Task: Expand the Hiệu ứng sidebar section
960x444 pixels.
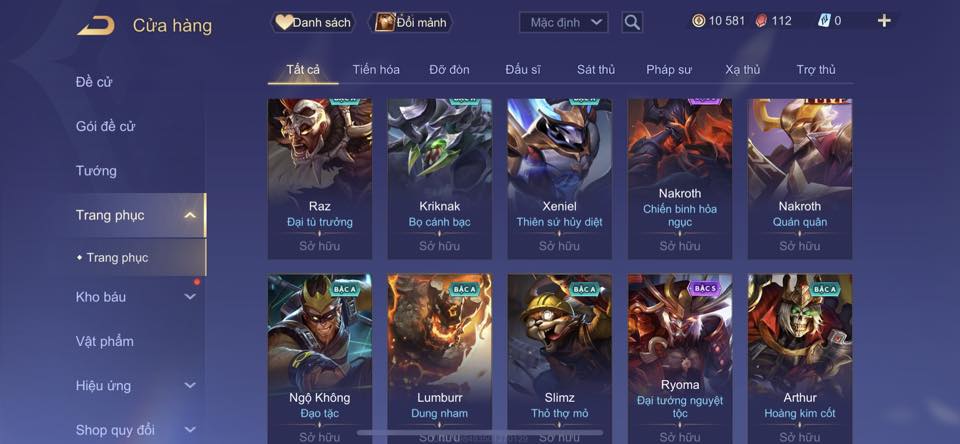Action: tap(190, 386)
